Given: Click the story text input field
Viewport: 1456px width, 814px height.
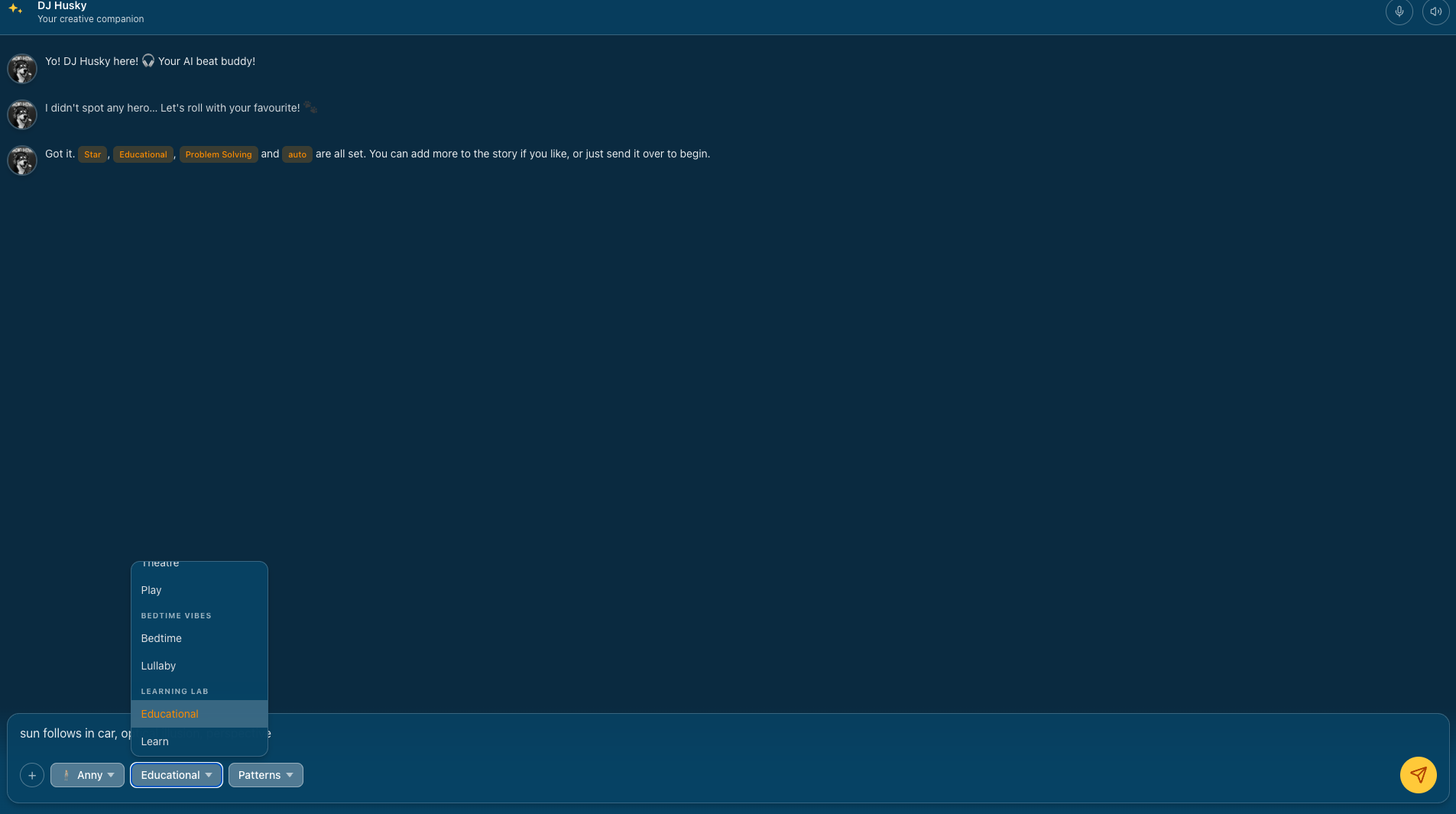Looking at the screenshot, I should pyautogui.click(x=728, y=734).
